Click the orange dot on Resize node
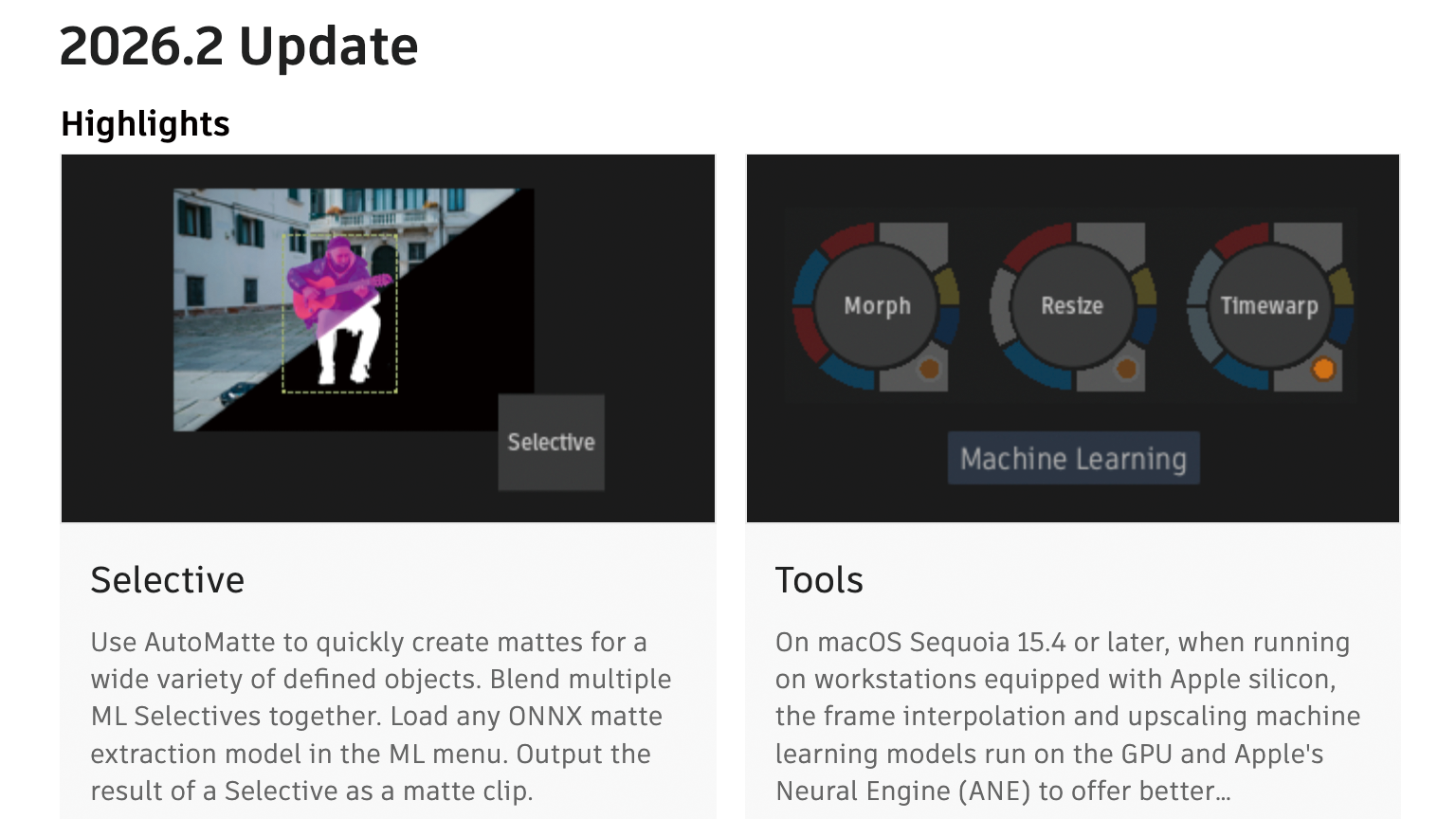This screenshot has width=1456, height=819. click(1126, 369)
